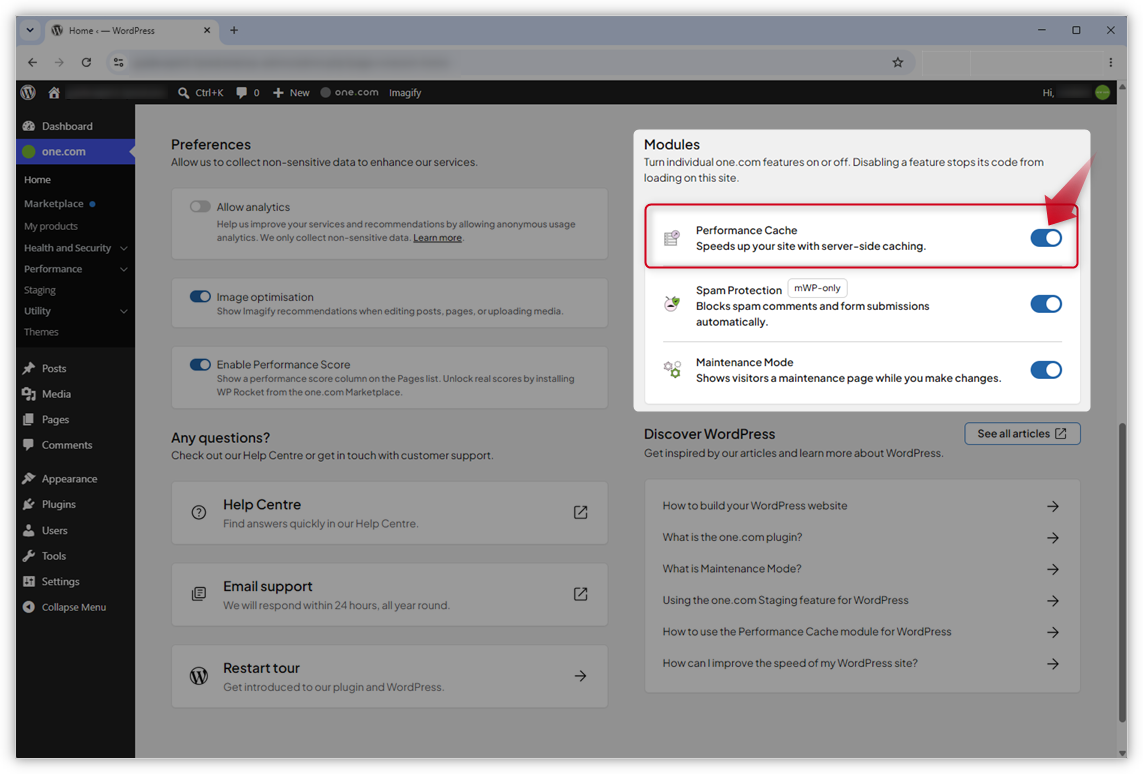Open Plugins menu
The height and width of the screenshot is (774, 1143).
[x=75, y=504]
